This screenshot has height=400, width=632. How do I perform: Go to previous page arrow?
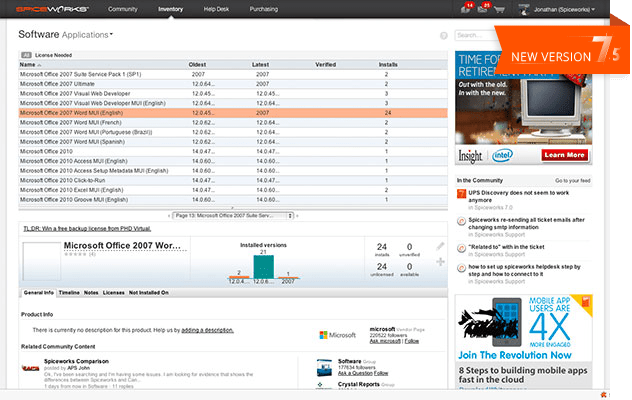click(x=169, y=216)
